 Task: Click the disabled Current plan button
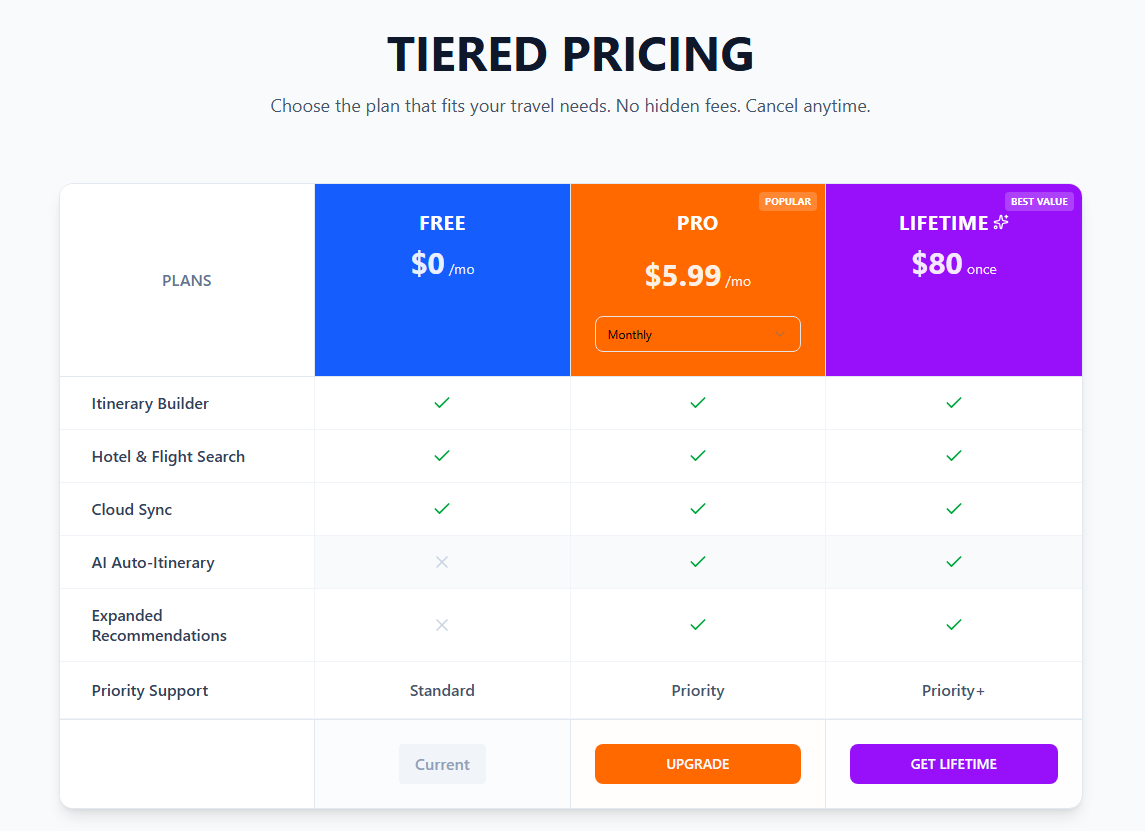click(x=442, y=764)
